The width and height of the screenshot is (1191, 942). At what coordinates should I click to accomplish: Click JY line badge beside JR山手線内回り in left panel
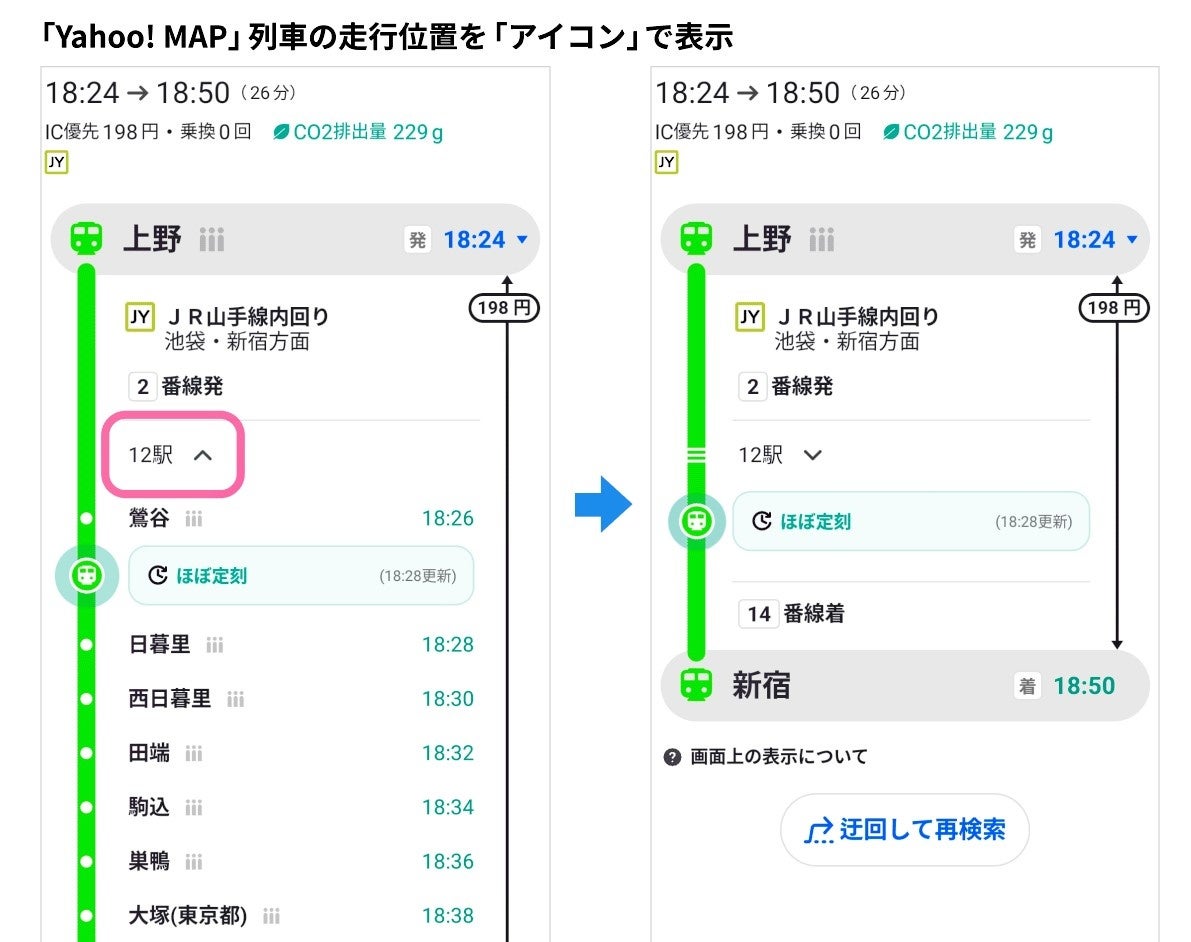tap(140, 317)
